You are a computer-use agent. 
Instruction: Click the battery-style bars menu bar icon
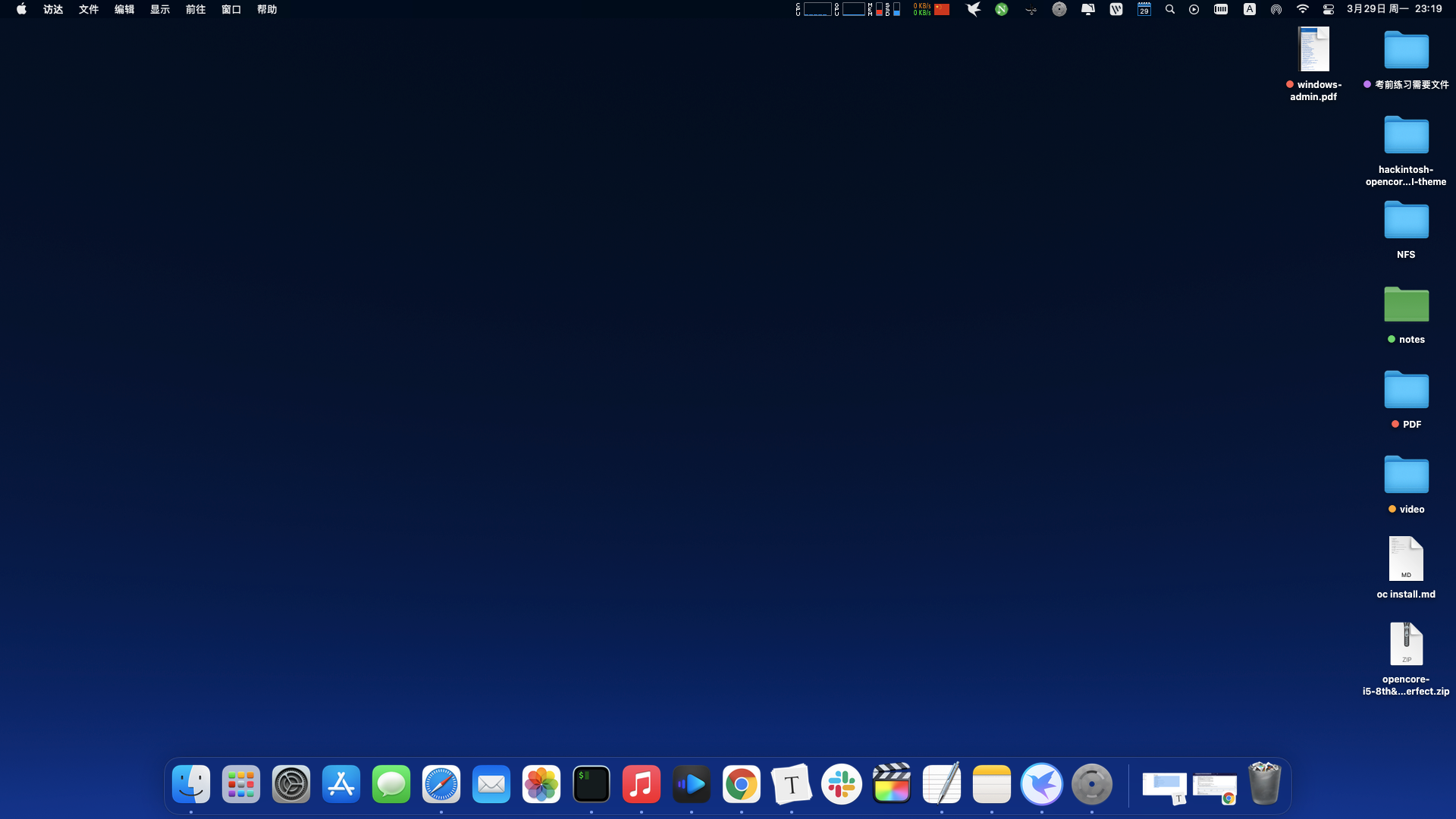[x=1221, y=9]
